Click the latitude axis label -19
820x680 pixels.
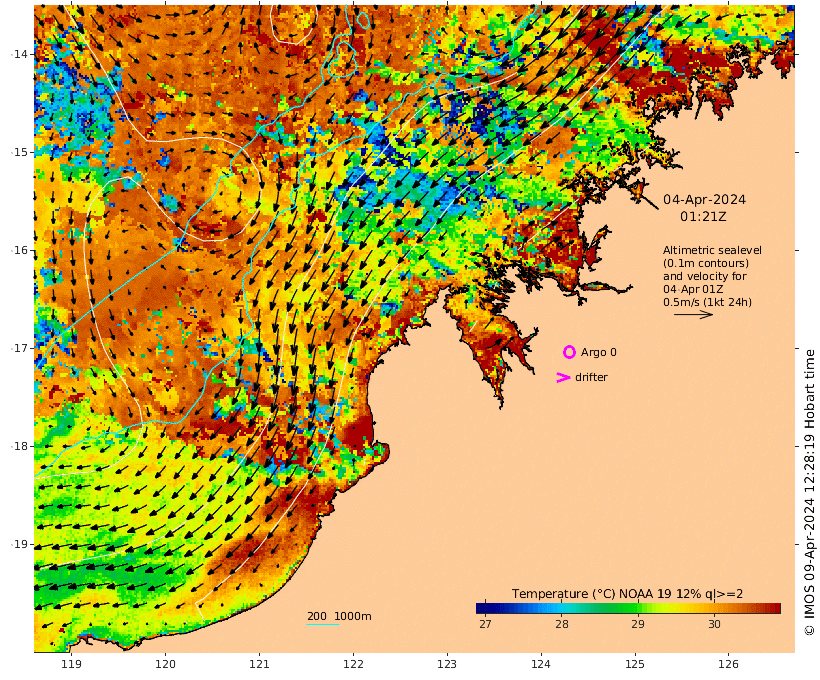19,544
